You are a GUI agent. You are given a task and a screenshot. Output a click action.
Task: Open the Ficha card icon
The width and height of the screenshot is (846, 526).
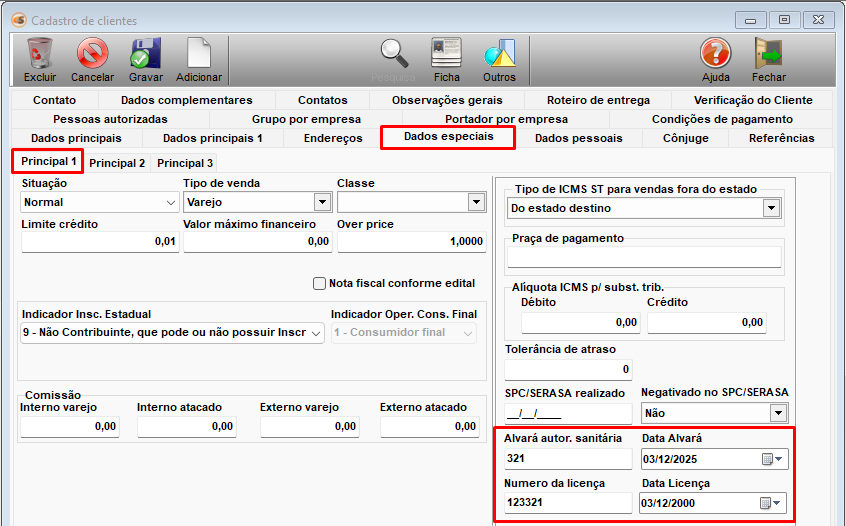coord(446,53)
